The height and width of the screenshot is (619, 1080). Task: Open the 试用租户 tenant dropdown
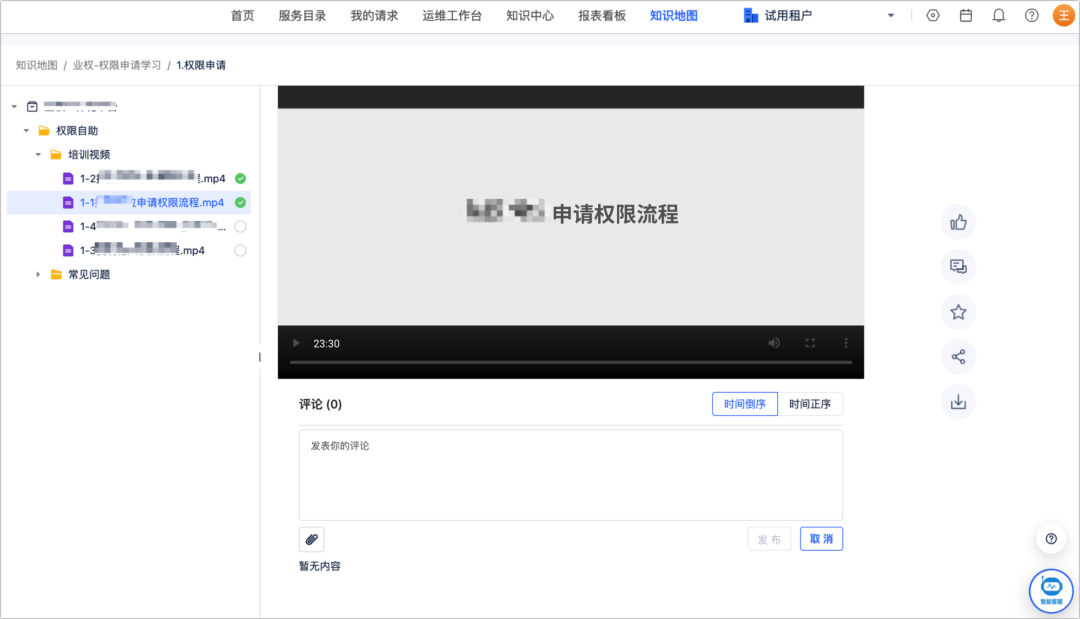(x=891, y=15)
